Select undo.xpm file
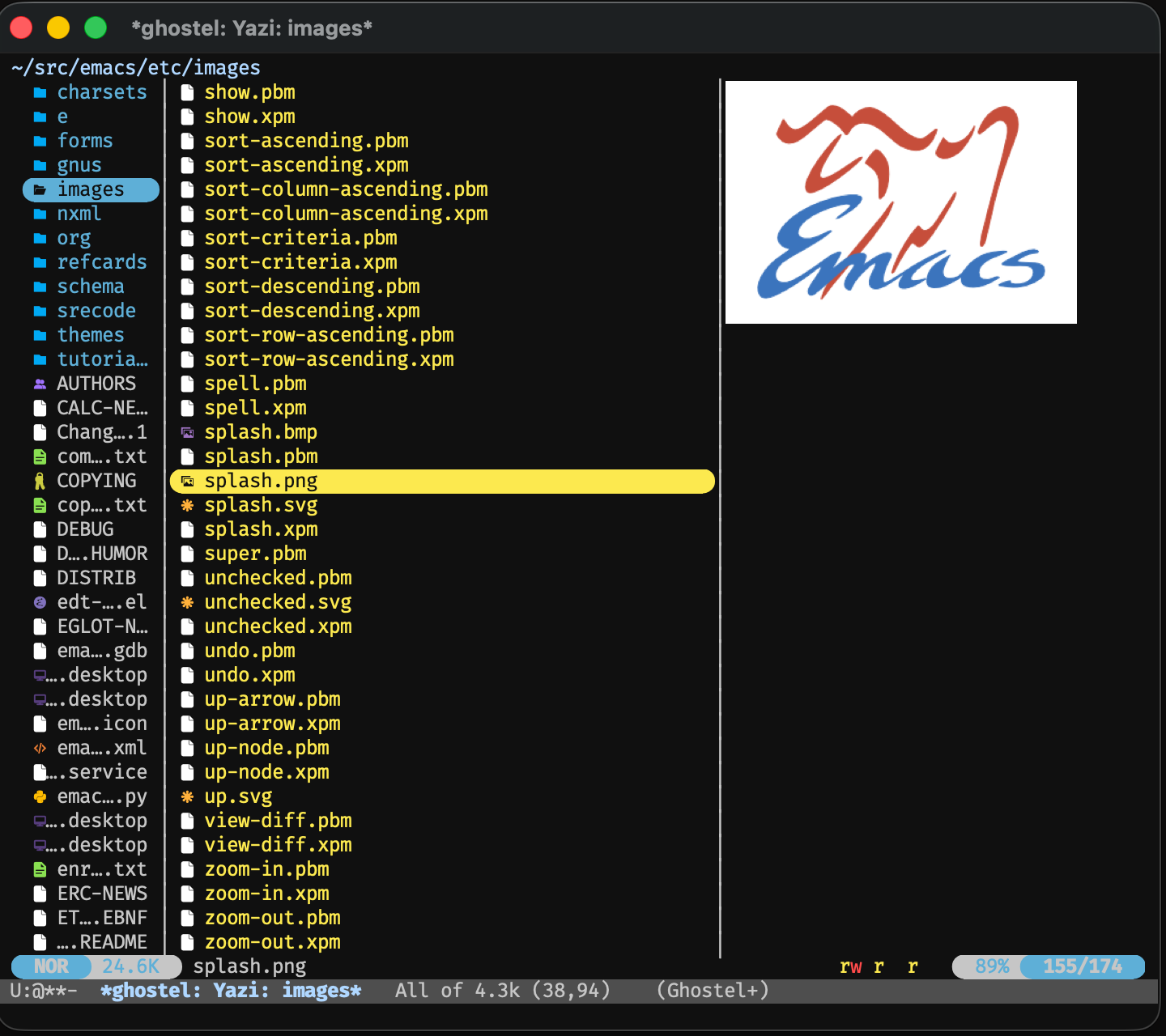The image size is (1166, 1036). (x=249, y=675)
